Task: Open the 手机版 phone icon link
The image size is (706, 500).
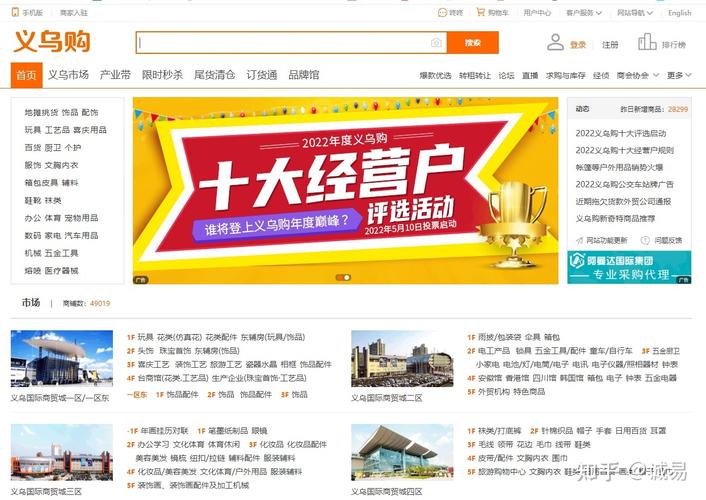Action: (x=15, y=12)
